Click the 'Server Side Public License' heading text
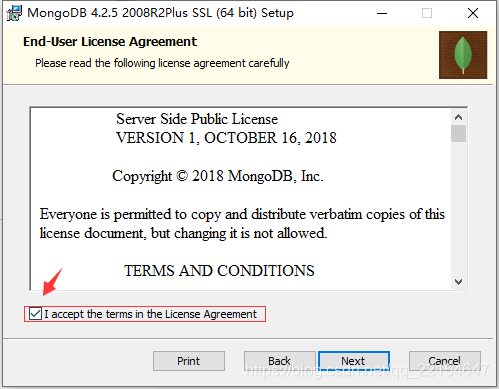This screenshot has width=499, height=389. 197,119
